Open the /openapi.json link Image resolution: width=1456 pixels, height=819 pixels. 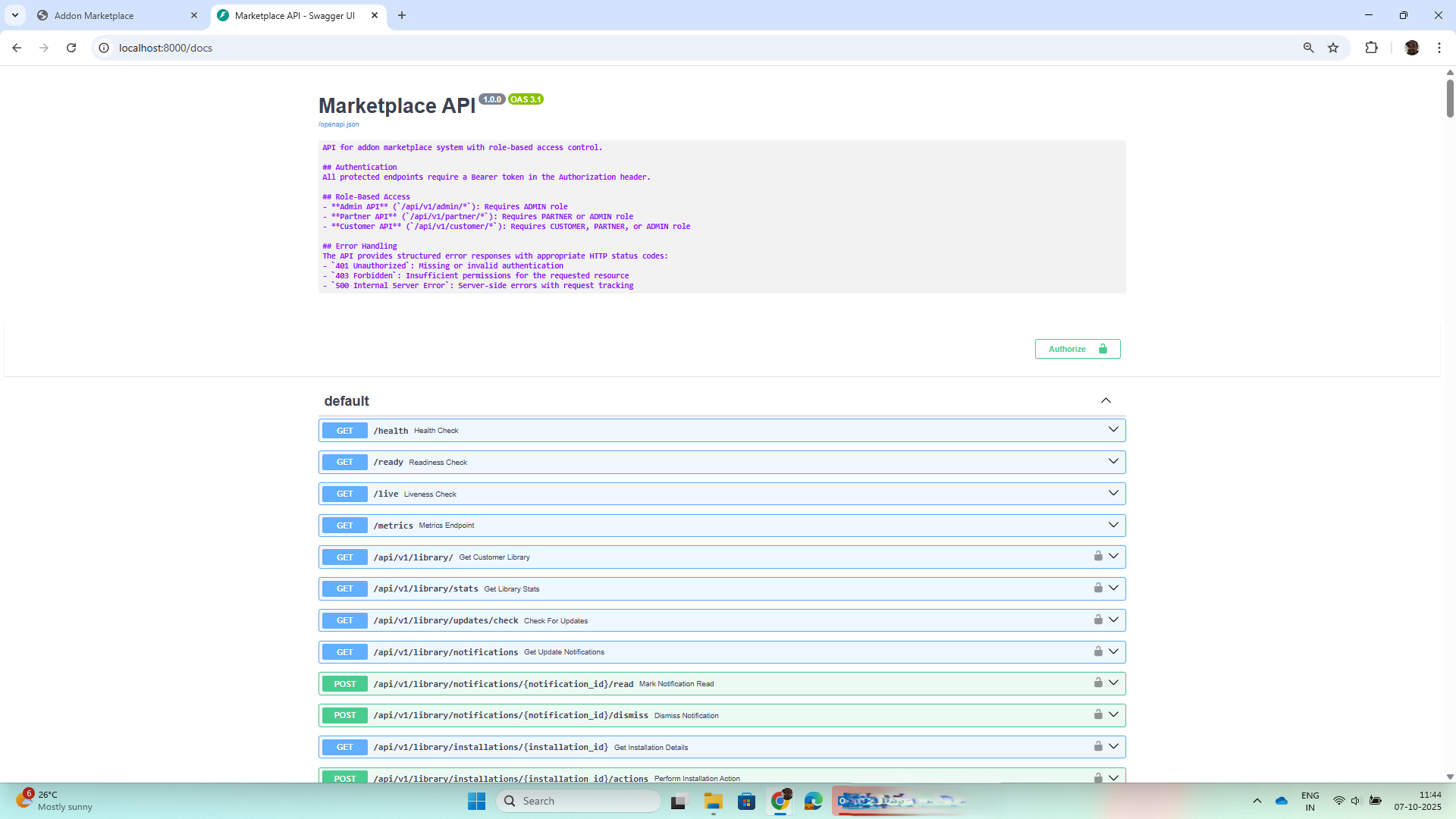[339, 124]
